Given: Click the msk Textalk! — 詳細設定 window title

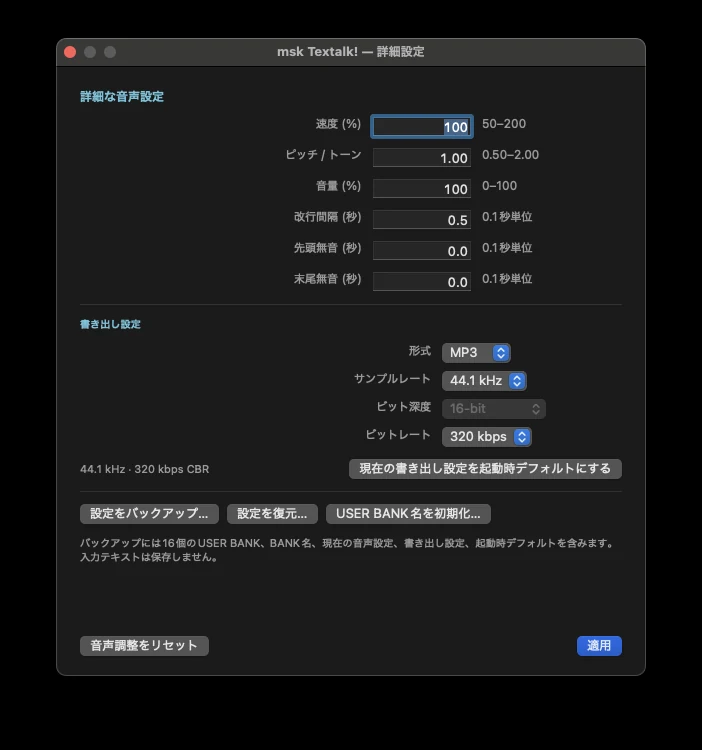Looking at the screenshot, I should click(351, 52).
